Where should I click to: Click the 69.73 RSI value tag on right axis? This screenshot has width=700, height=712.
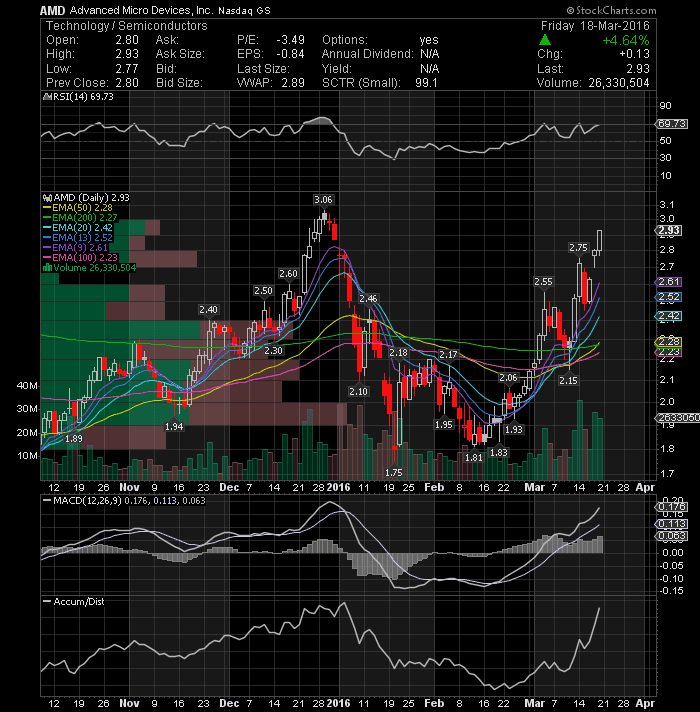click(x=672, y=124)
